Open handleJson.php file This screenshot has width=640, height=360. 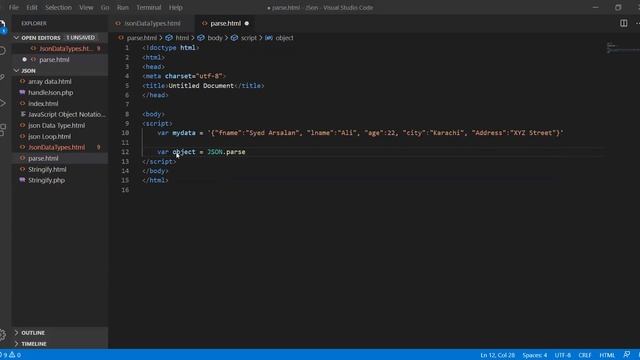pyautogui.click(x=51, y=93)
